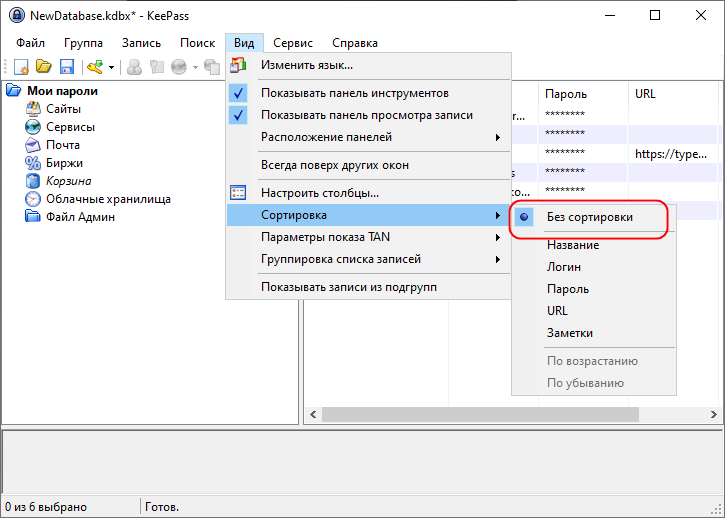Choose Изменить язык…
The image size is (725, 518).
click(369, 65)
